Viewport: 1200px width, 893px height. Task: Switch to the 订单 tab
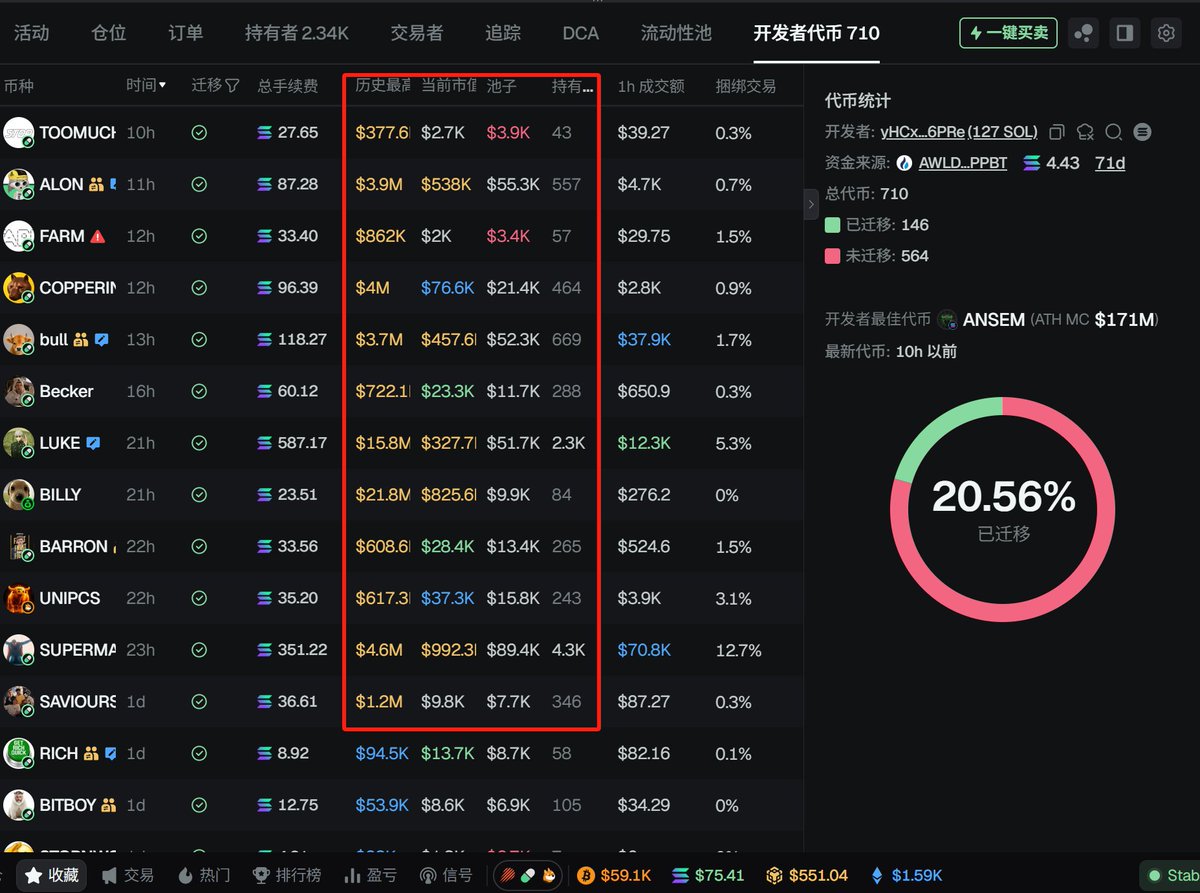[x=186, y=33]
